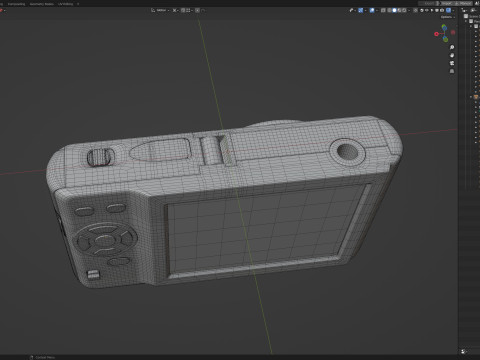Switch to material preview shading
This screenshot has width=480, height=360.
click(x=399, y=10)
